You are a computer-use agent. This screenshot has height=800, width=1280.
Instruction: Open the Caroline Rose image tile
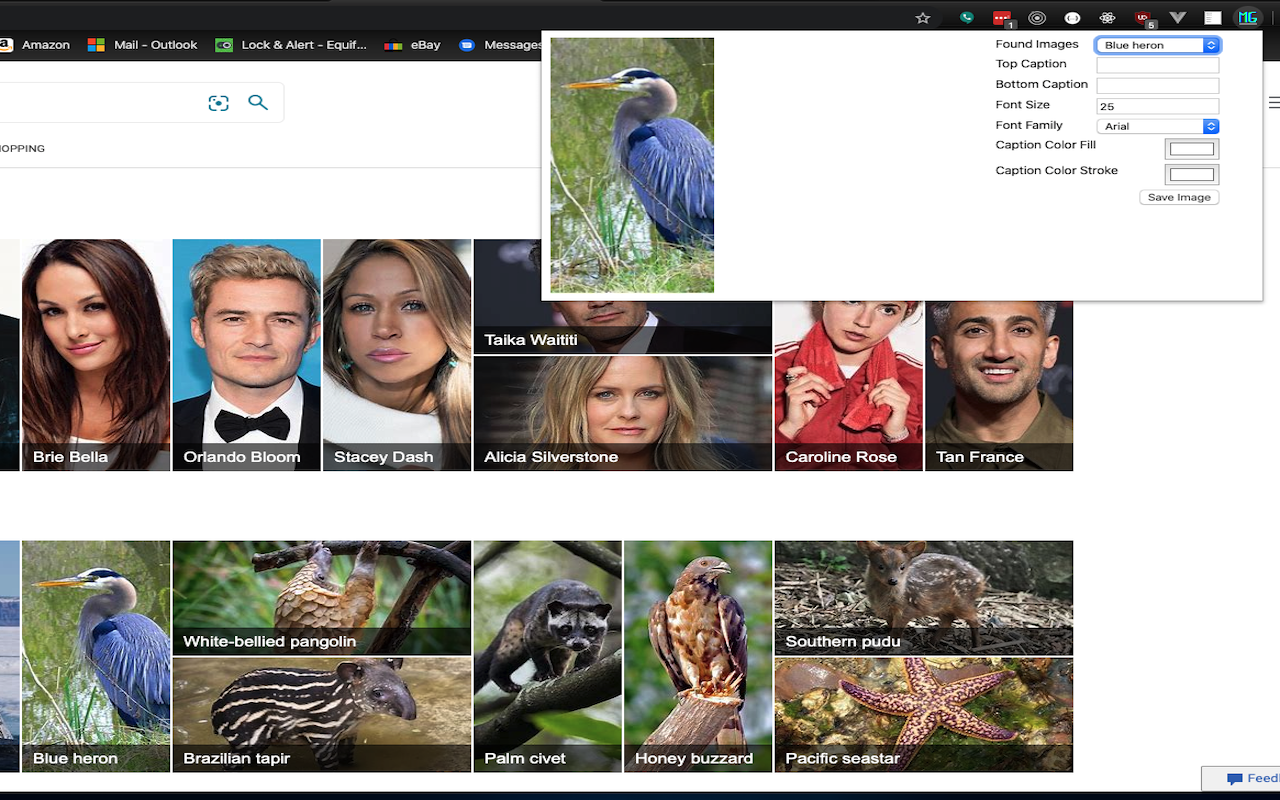pos(849,385)
